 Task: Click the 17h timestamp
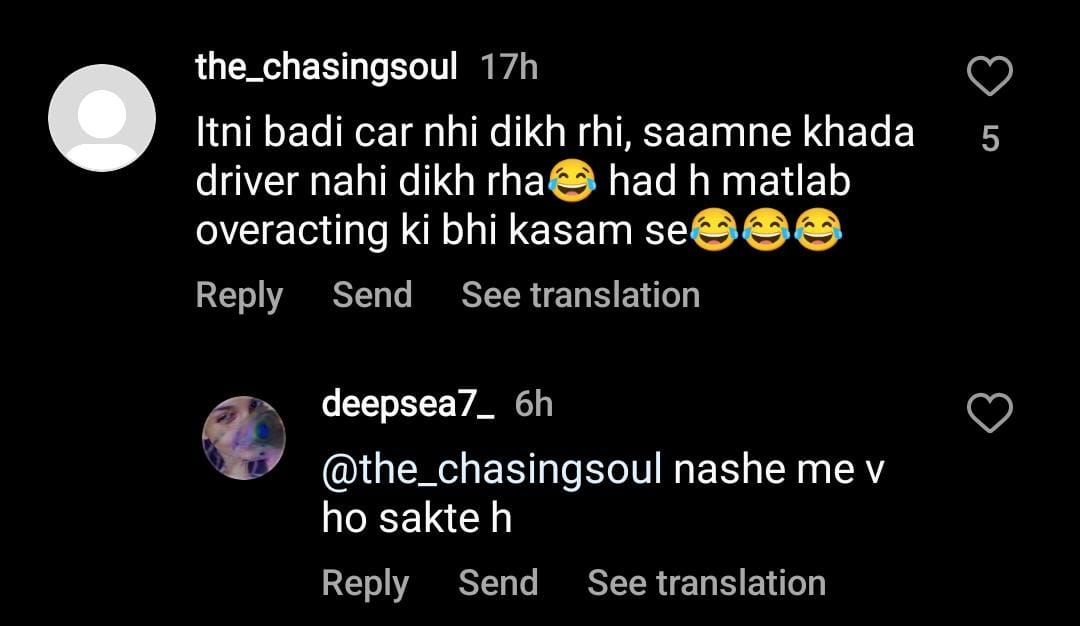point(509,68)
